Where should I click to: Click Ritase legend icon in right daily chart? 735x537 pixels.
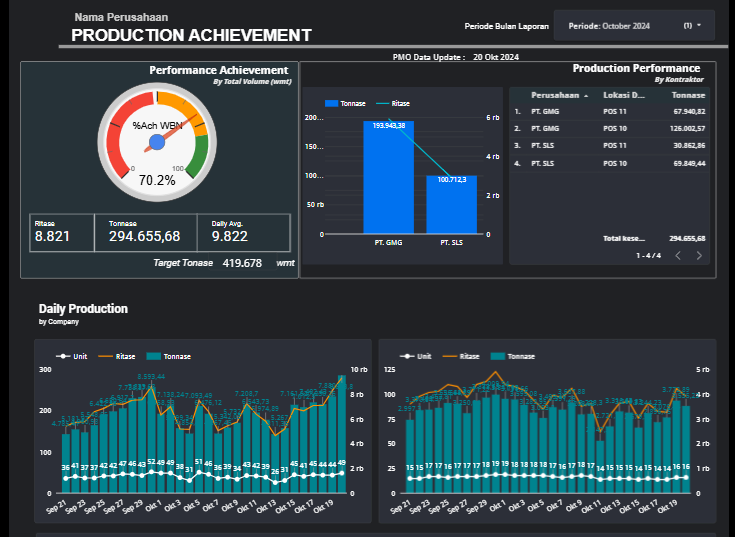(449, 356)
